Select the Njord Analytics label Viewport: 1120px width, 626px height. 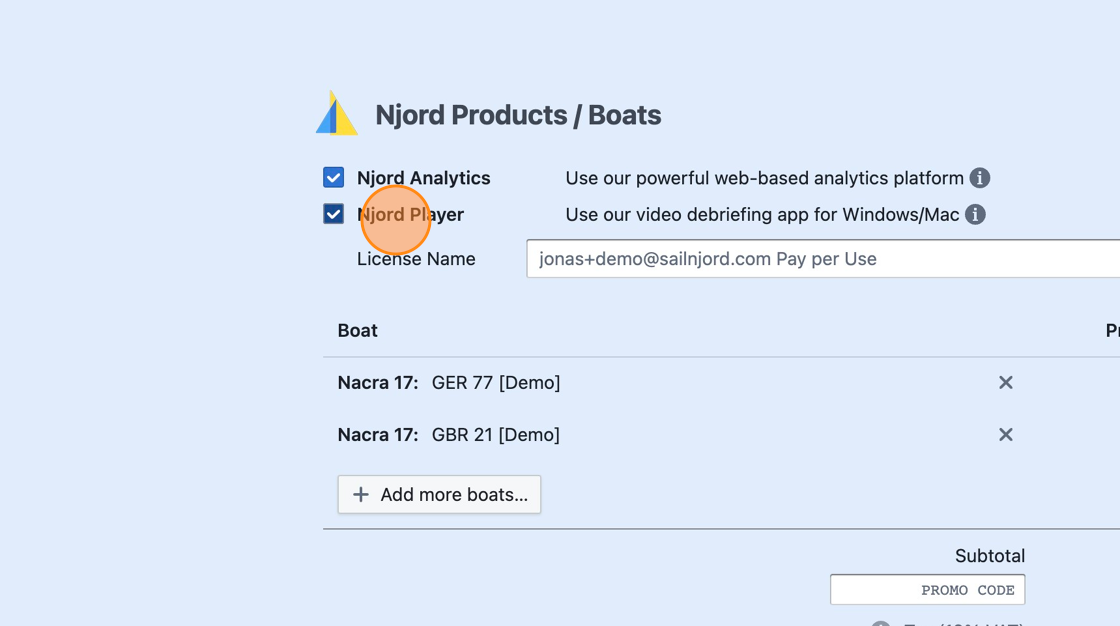(424, 178)
